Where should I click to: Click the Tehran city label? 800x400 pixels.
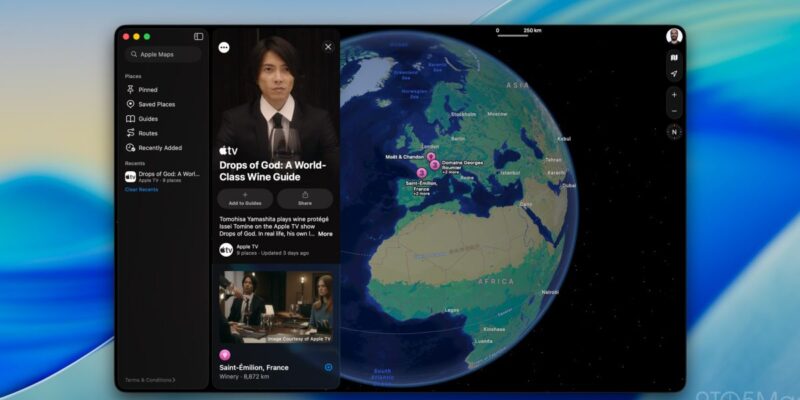(x=554, y=160)
